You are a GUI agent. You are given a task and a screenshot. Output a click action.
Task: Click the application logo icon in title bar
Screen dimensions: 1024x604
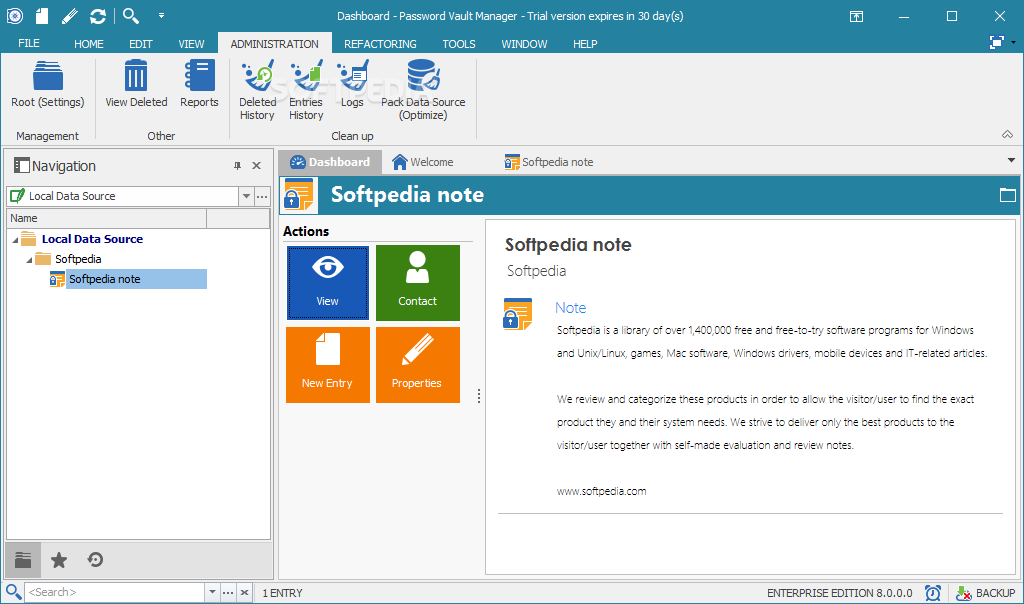coord(14,16)
